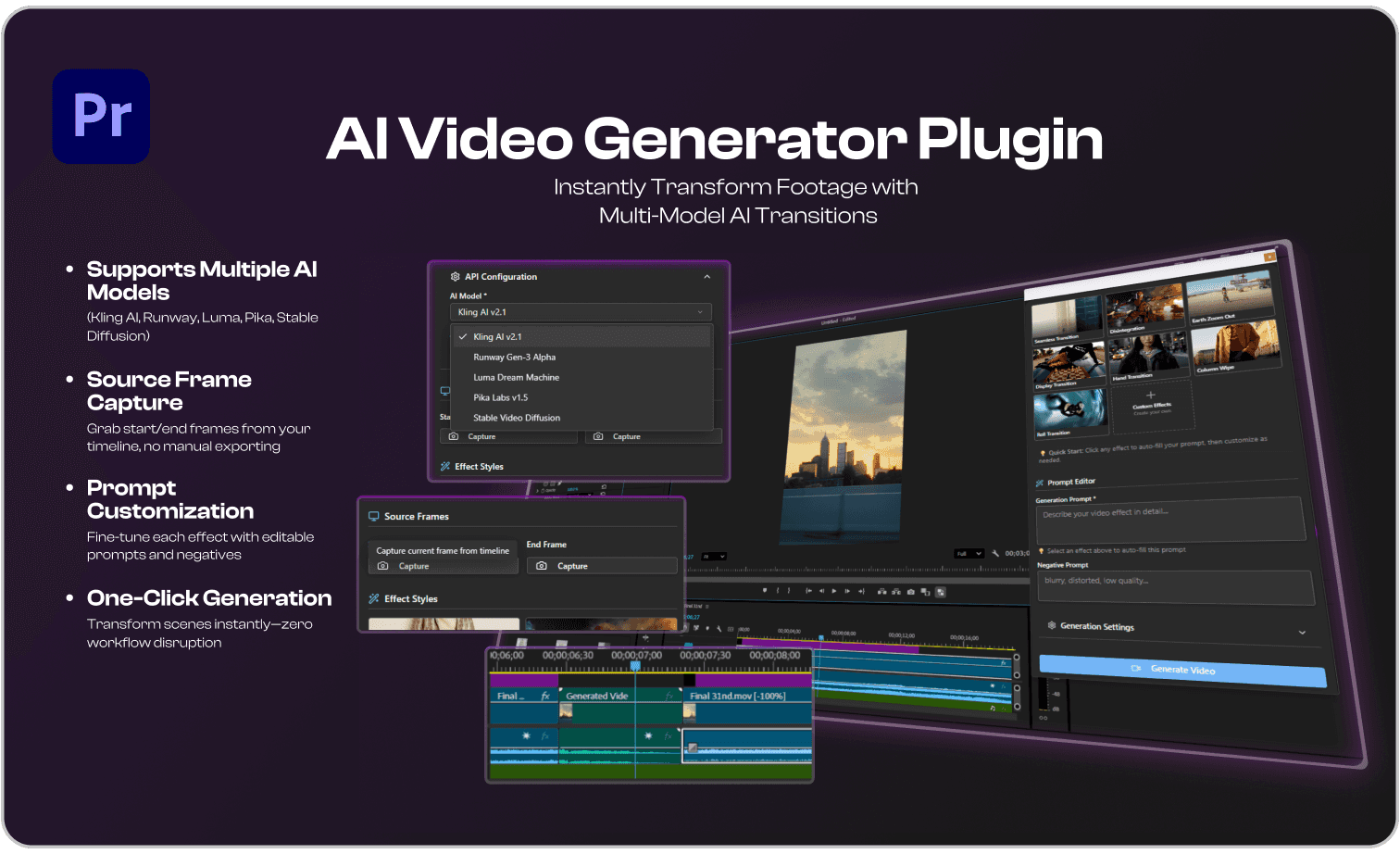Collapse the API Configuration section chevron
This screenshot has width=1400, height=854.
(706, 276)
